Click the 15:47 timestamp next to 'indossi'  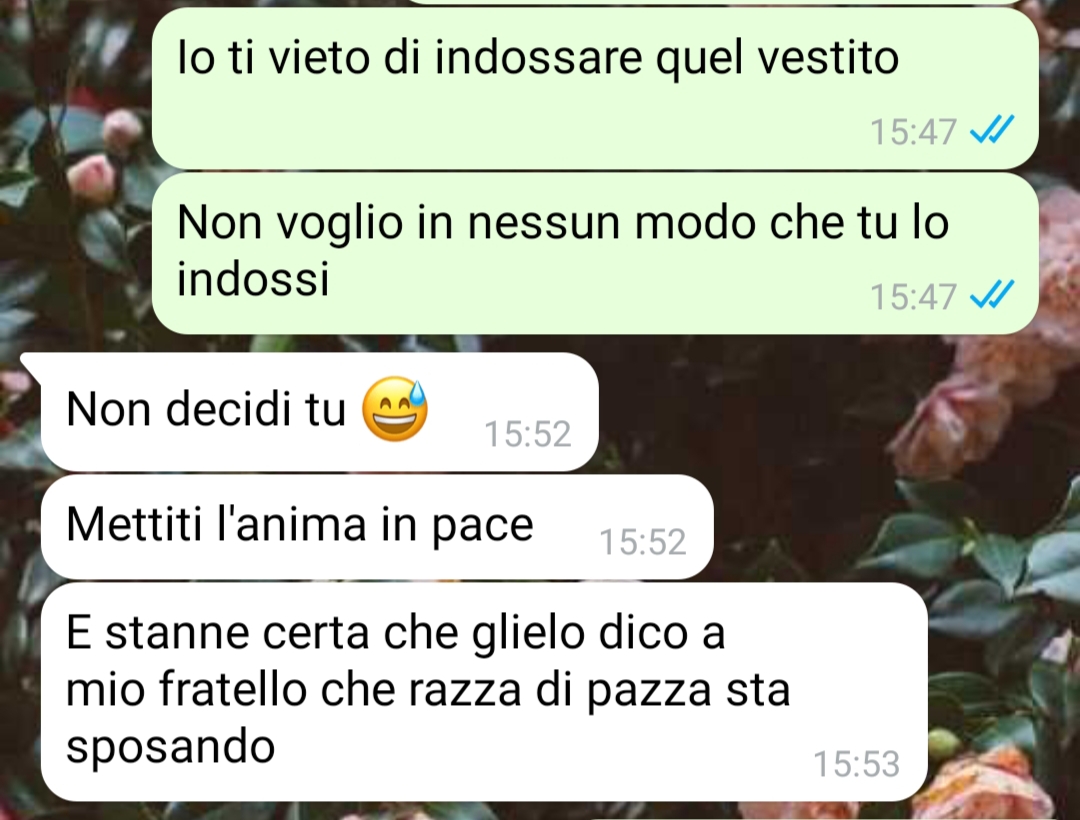pos(913,297)
